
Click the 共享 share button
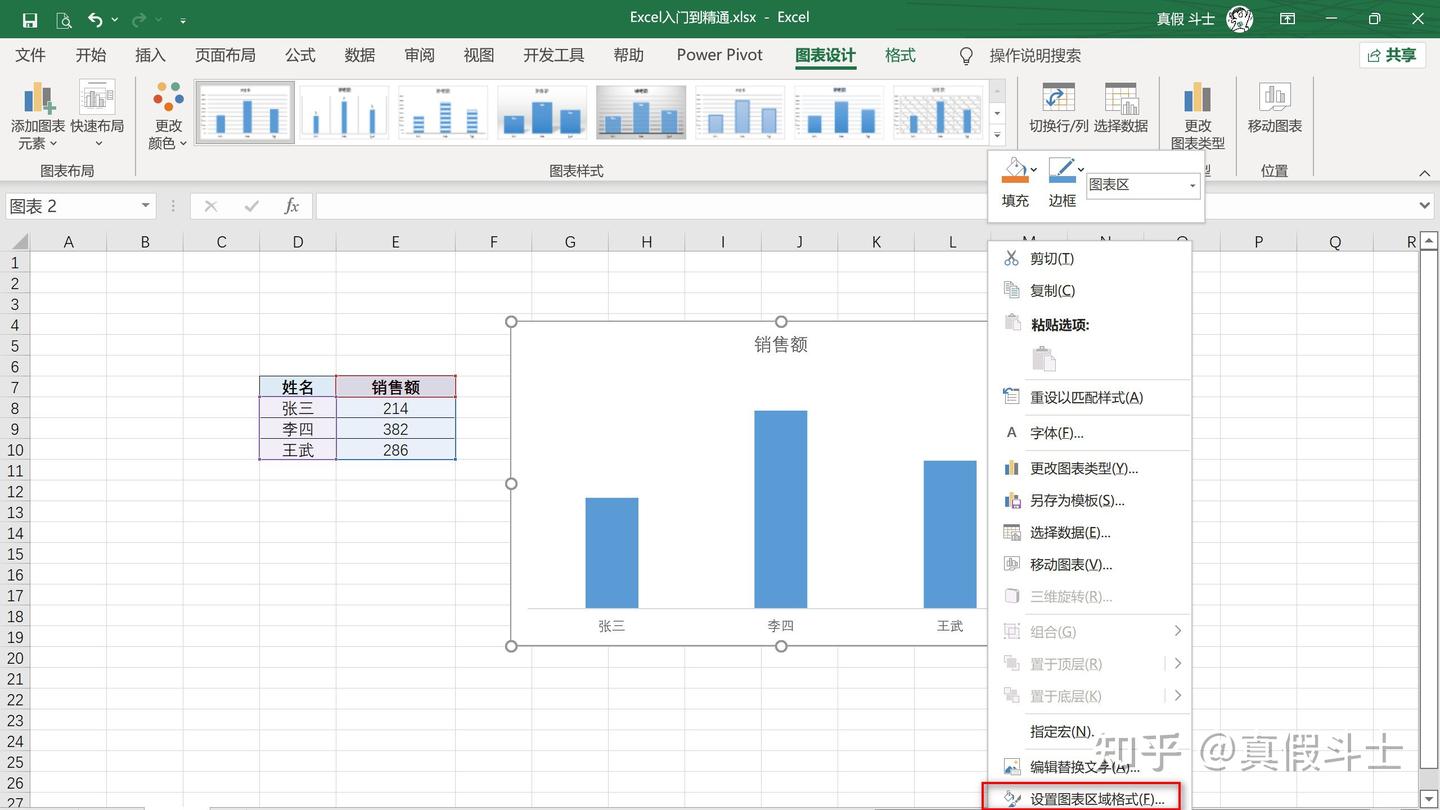pos(1392,55)
